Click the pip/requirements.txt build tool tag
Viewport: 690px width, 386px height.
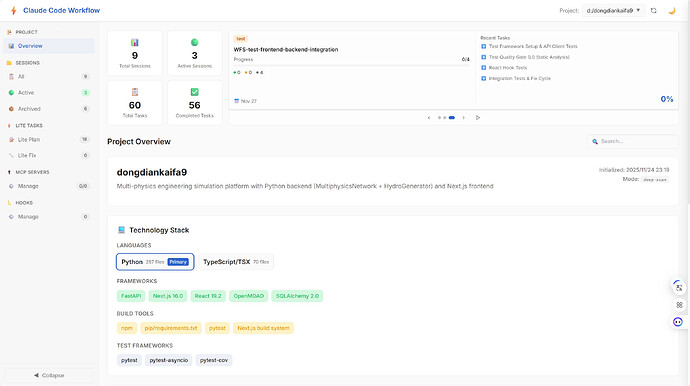click(171, 328)
